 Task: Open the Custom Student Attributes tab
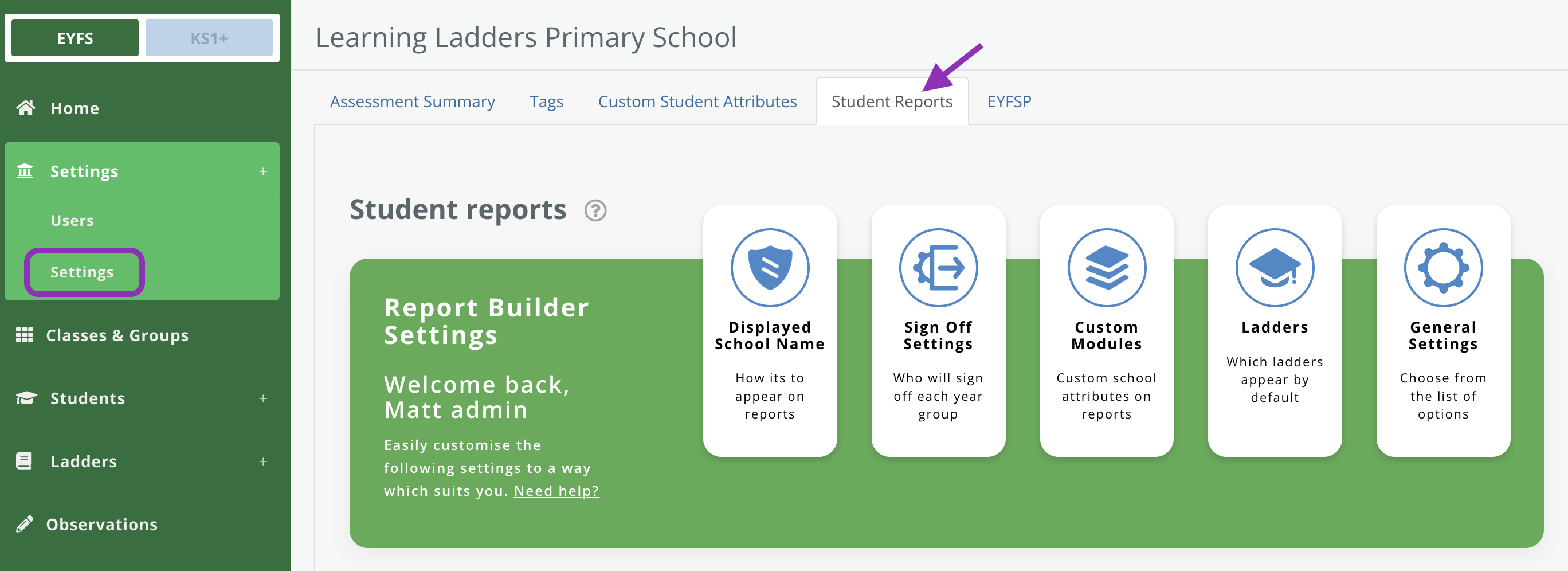point(697,101)
